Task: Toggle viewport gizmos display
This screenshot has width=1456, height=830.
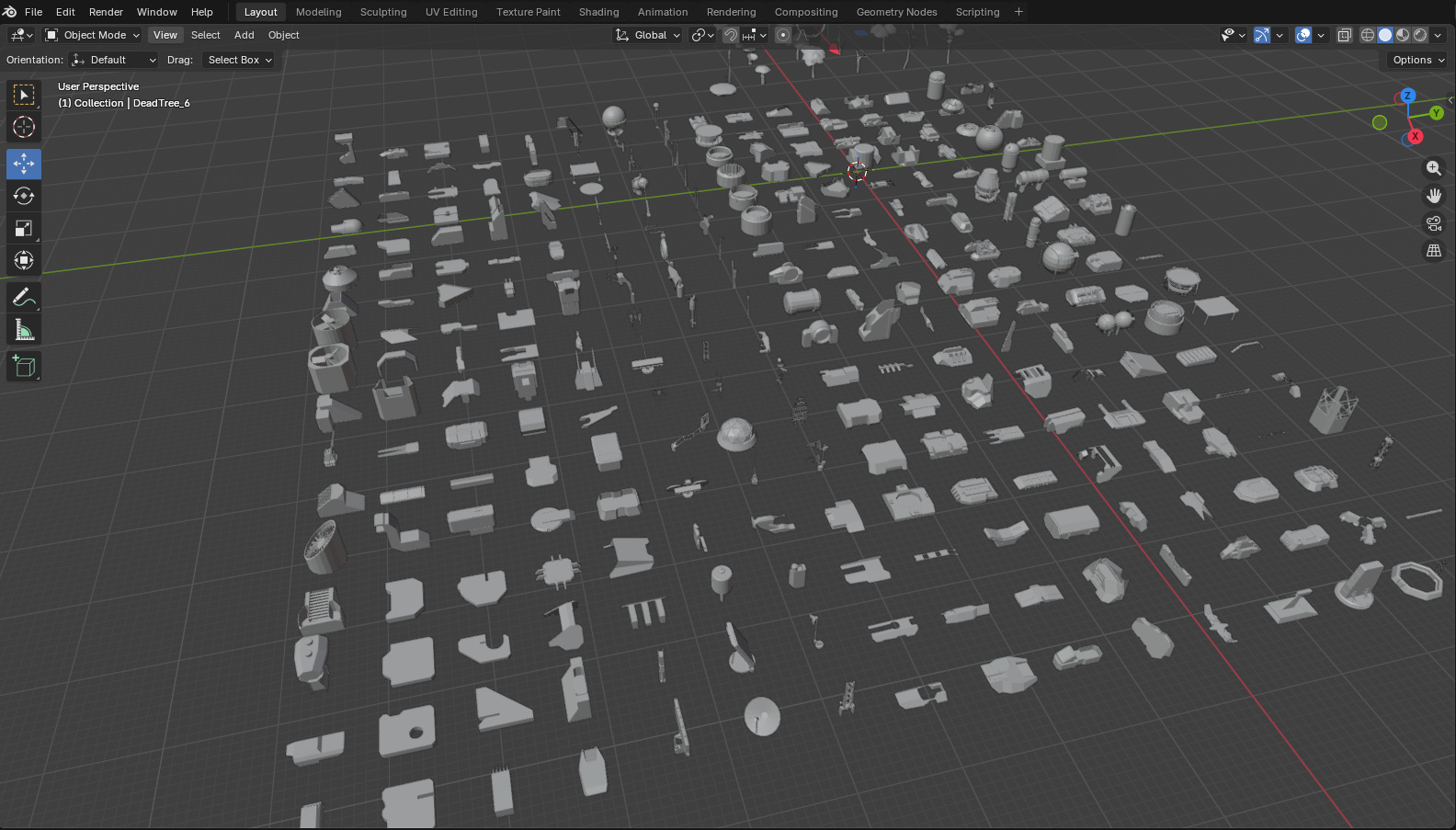Action: point(1262,35)
